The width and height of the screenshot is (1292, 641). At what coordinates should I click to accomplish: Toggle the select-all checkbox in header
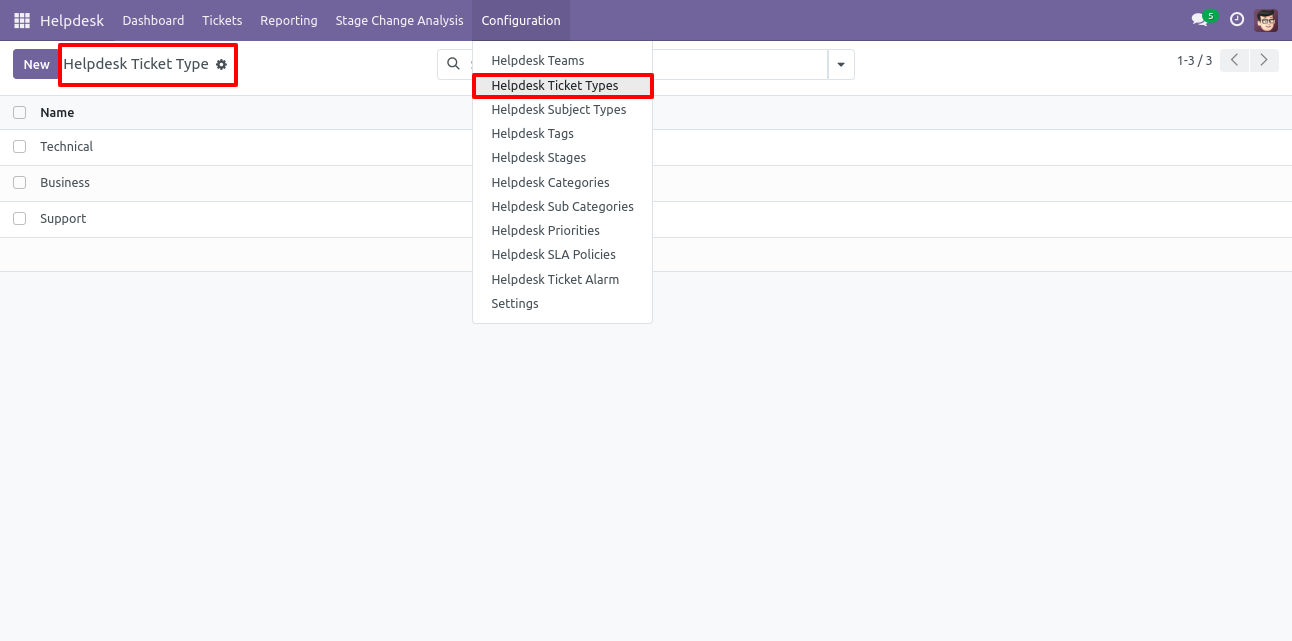[20, 112]
